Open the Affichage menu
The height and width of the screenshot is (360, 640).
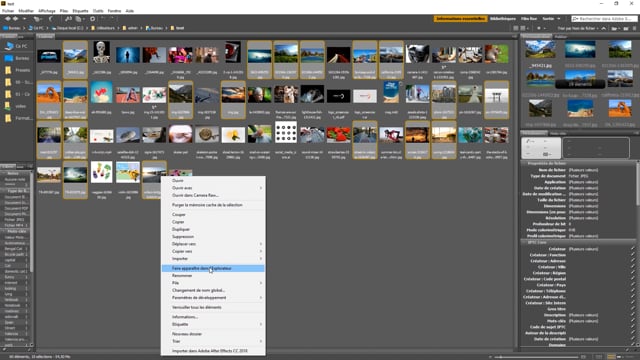[47, 11]
